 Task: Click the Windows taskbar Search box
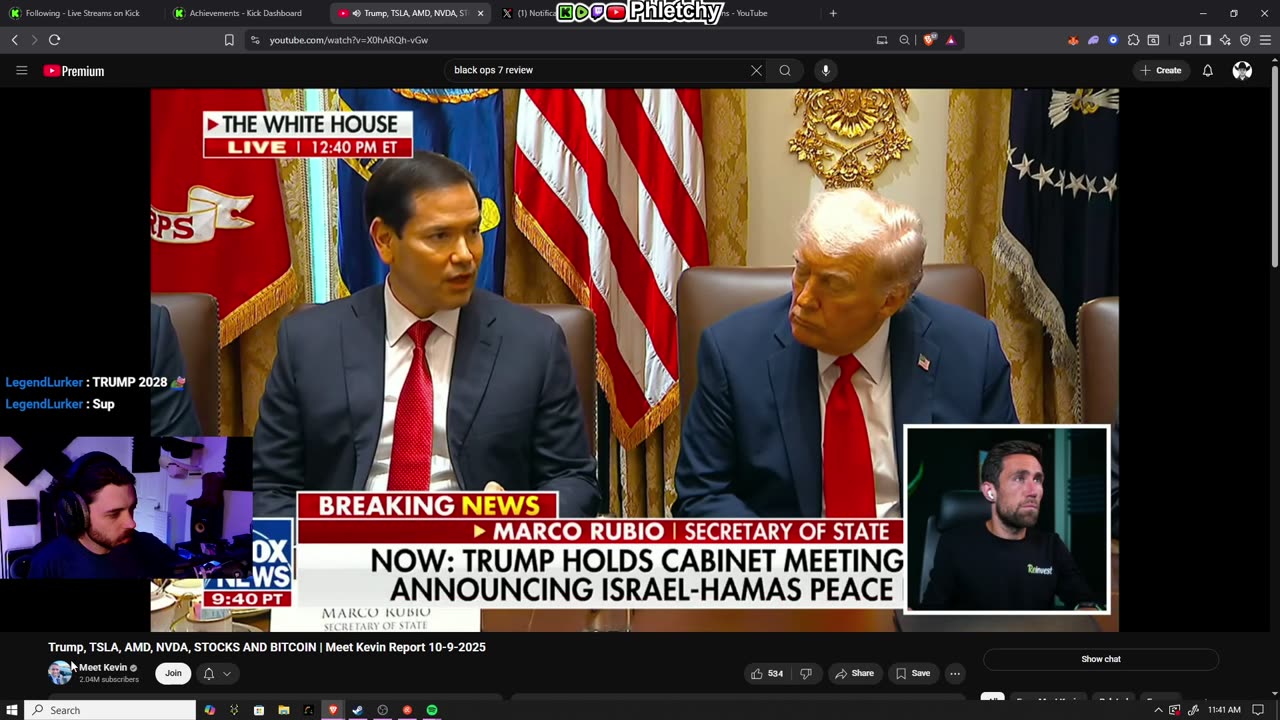pos(110,710)
